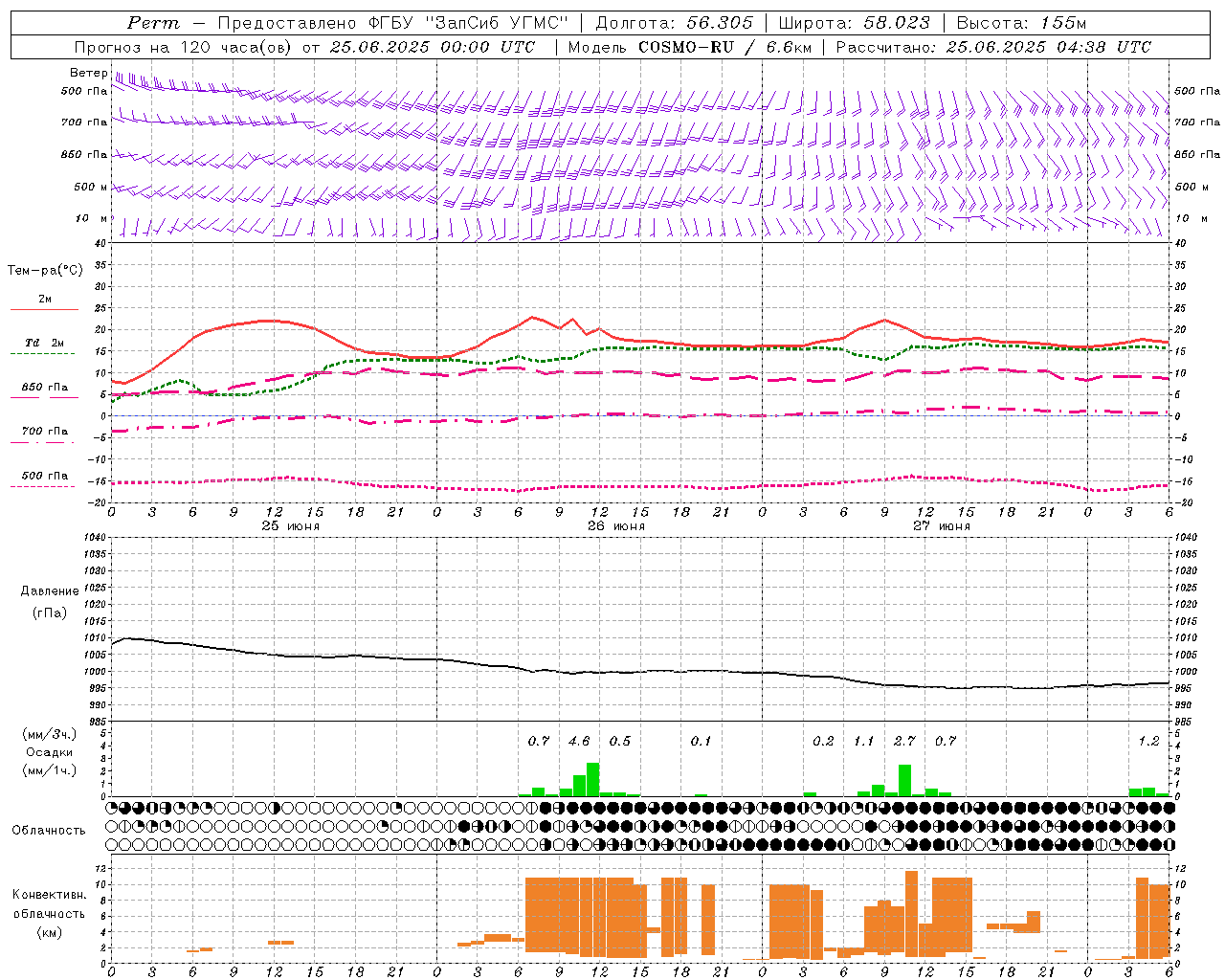This screenshot has width=1225, height=980.
Task: Click the "26 июня" date label
Action: click(615, 525)
